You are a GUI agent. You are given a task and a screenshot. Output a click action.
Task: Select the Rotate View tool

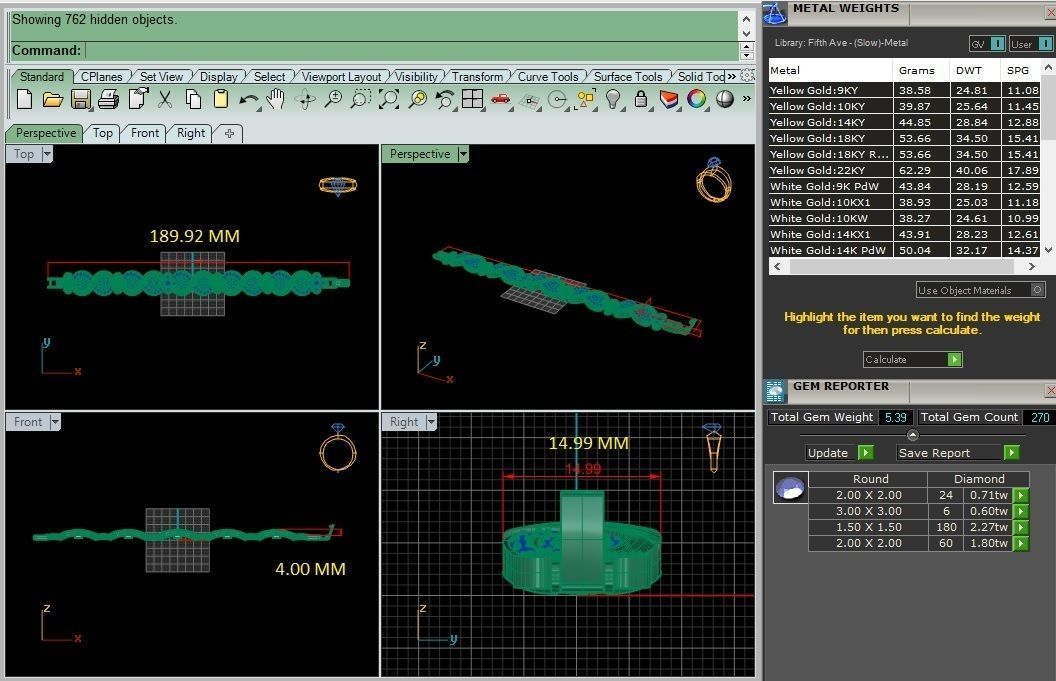tap(304, 100)
